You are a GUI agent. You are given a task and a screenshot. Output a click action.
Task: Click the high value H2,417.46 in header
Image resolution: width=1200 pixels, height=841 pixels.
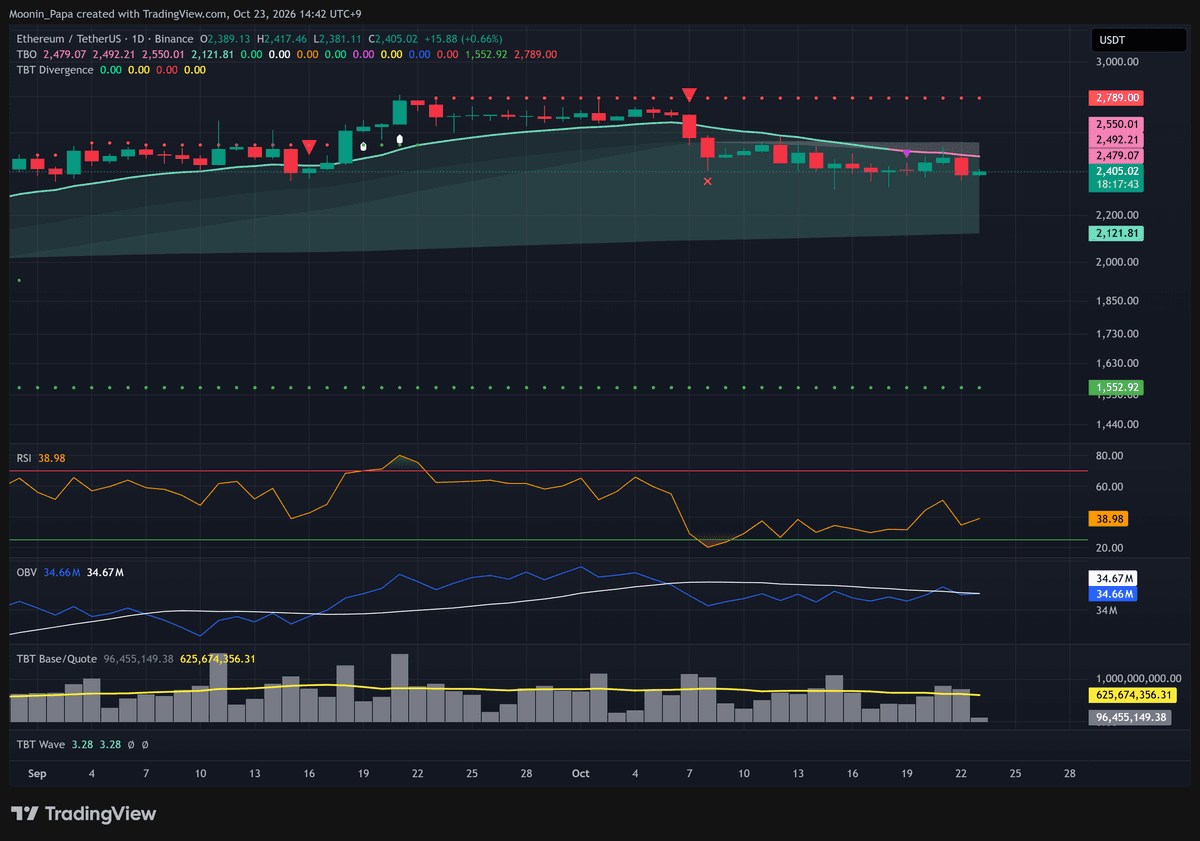(x=281, y=37)
